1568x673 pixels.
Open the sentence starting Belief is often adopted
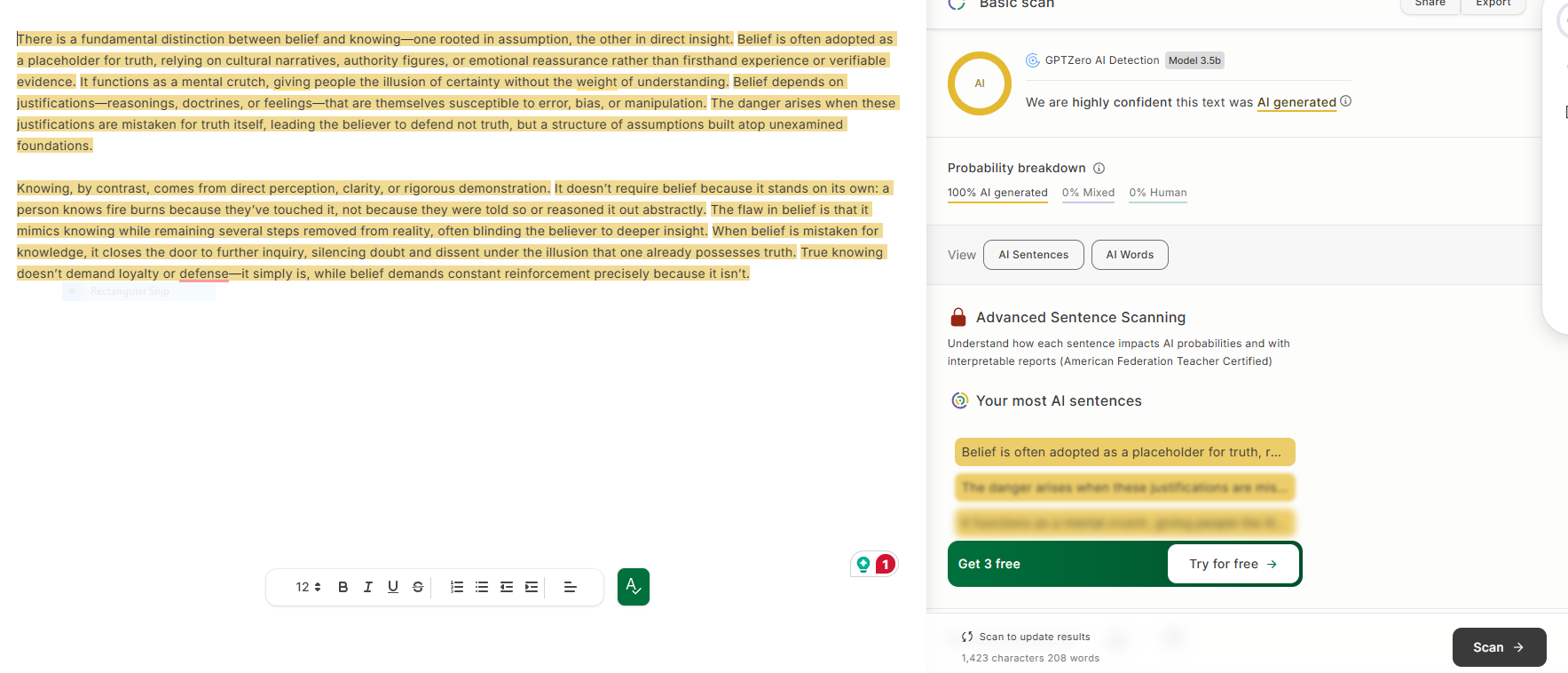[x=1124, y=452]
